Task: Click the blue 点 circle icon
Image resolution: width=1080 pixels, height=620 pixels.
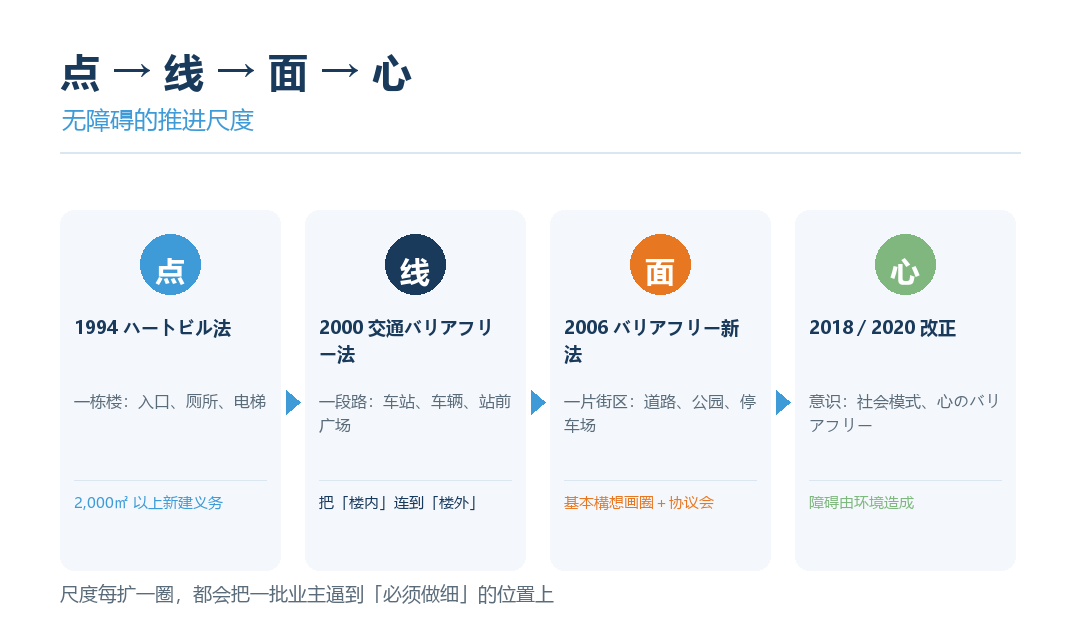Action: coord(170,265)
